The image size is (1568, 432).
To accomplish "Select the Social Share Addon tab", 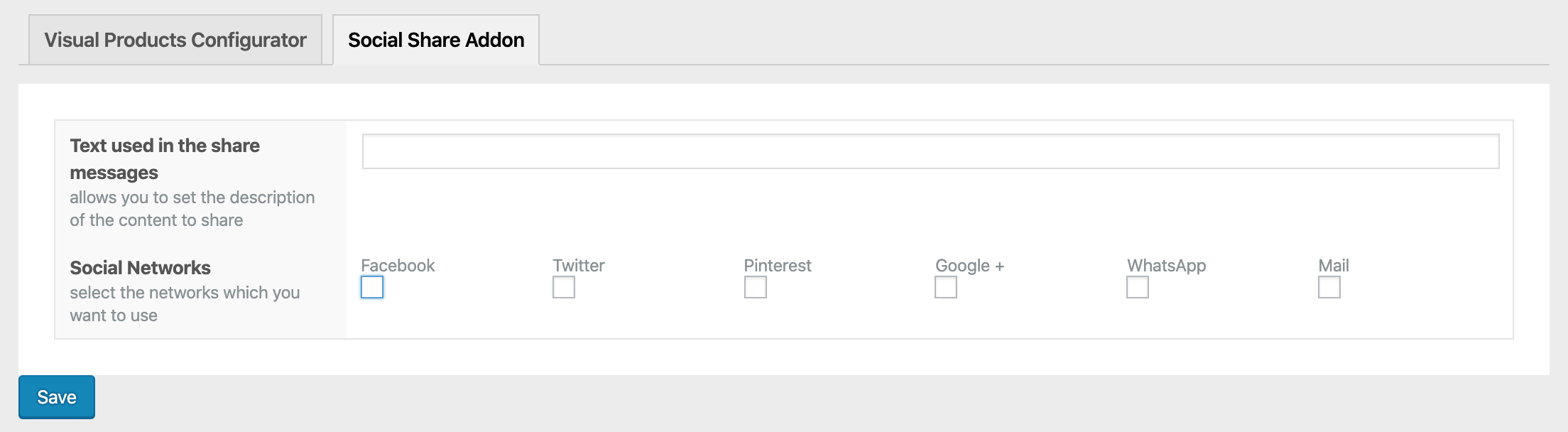I will (436, 40).
